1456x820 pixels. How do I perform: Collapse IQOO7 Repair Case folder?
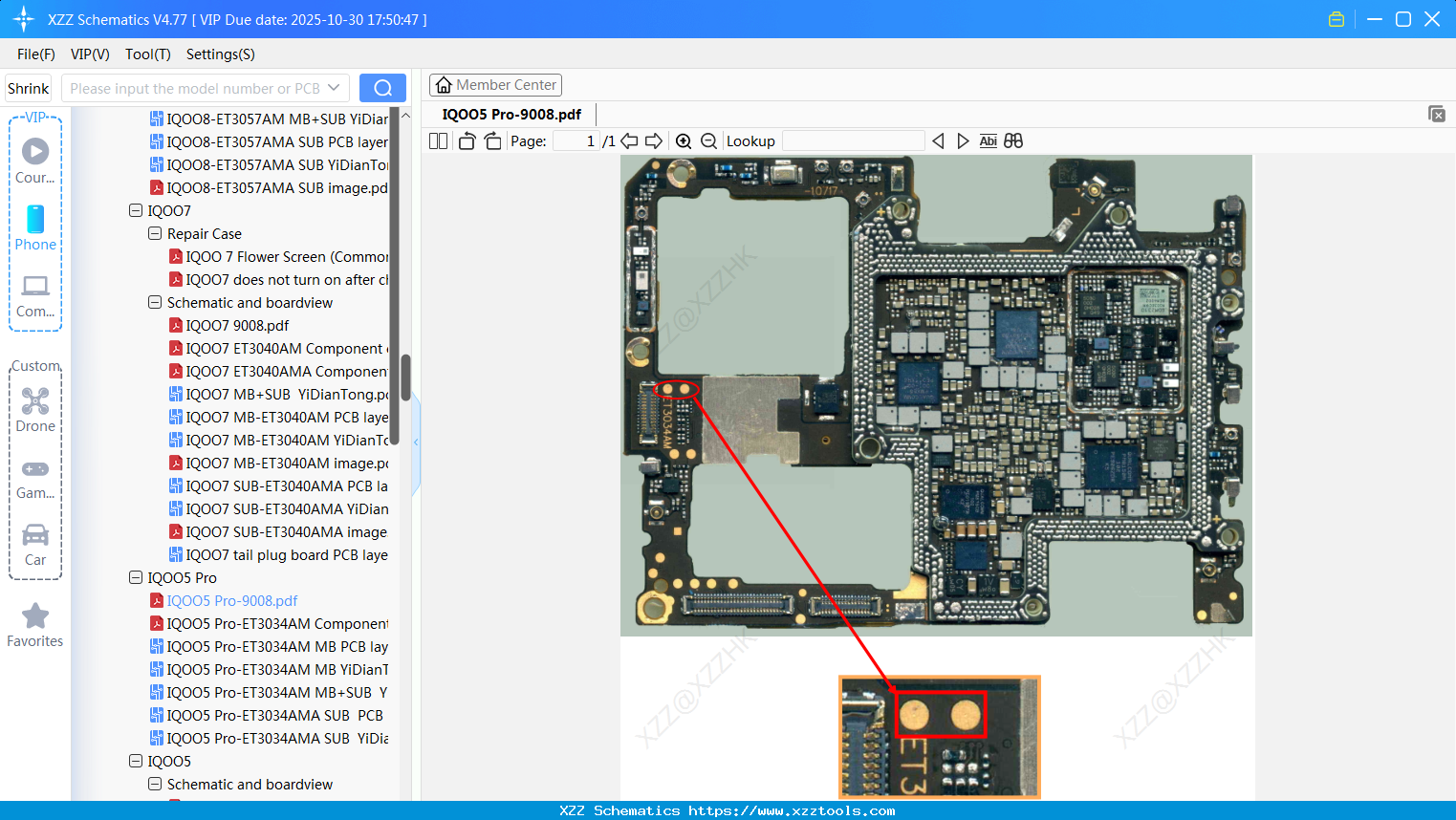[x=155, y=233]
